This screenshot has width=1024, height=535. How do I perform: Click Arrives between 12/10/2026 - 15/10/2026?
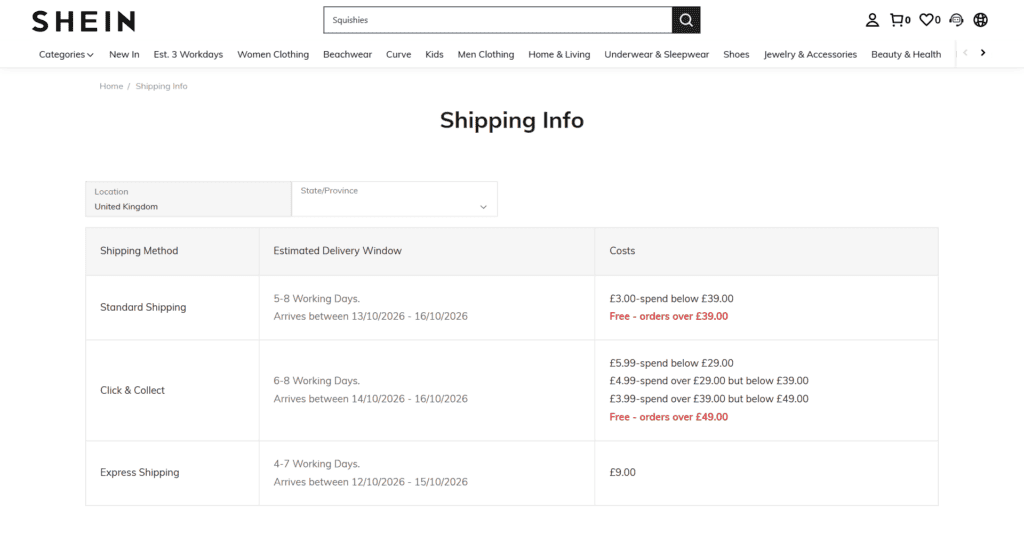tap(370, 482)
